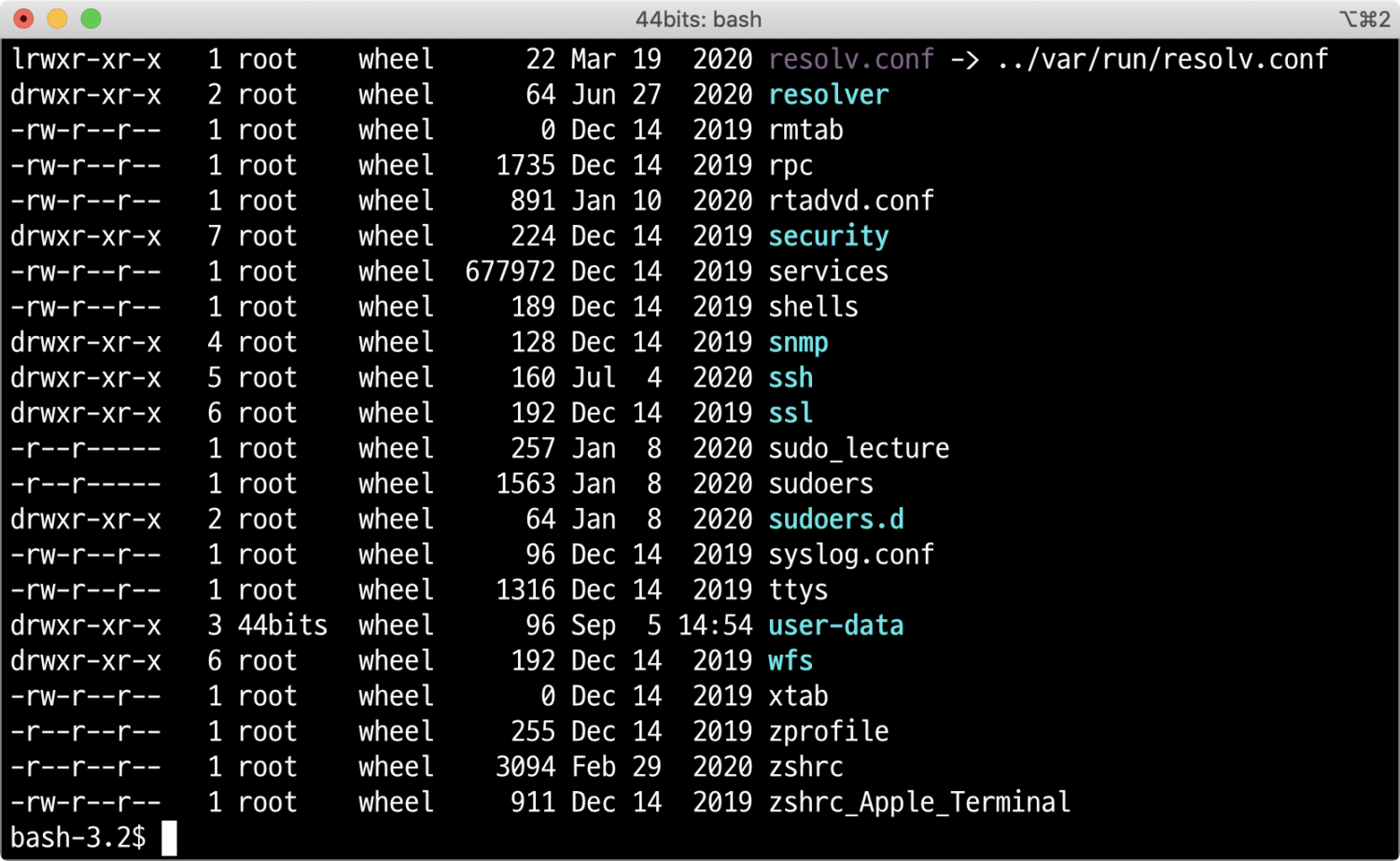This screenshot has height=861, width=1400.
Task: Click the resolv.conf symlink name
Action: 850,60
